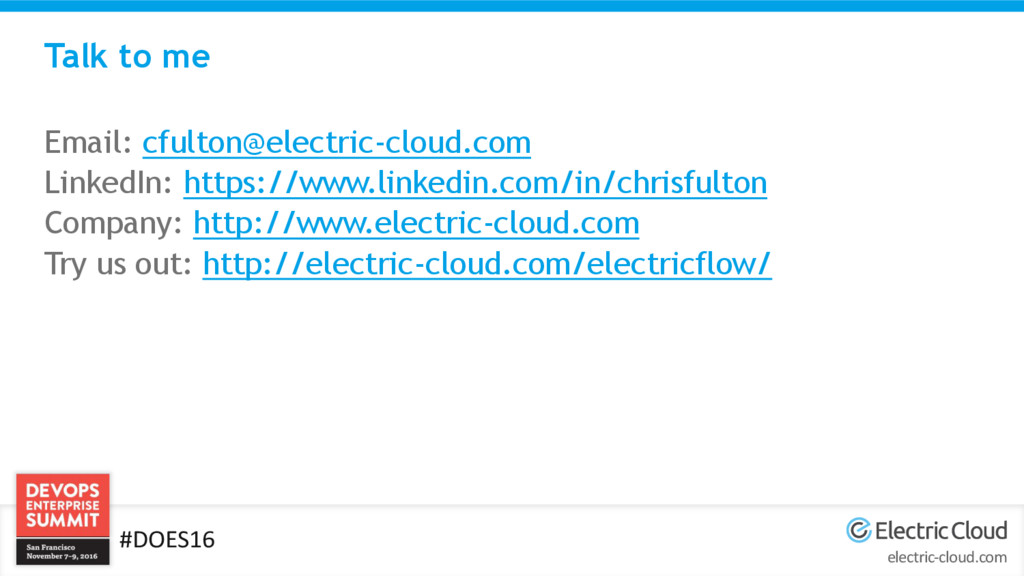Click the blue bar at the slide top
Viewport: 1024px width, 576px height.
point(512,6)
